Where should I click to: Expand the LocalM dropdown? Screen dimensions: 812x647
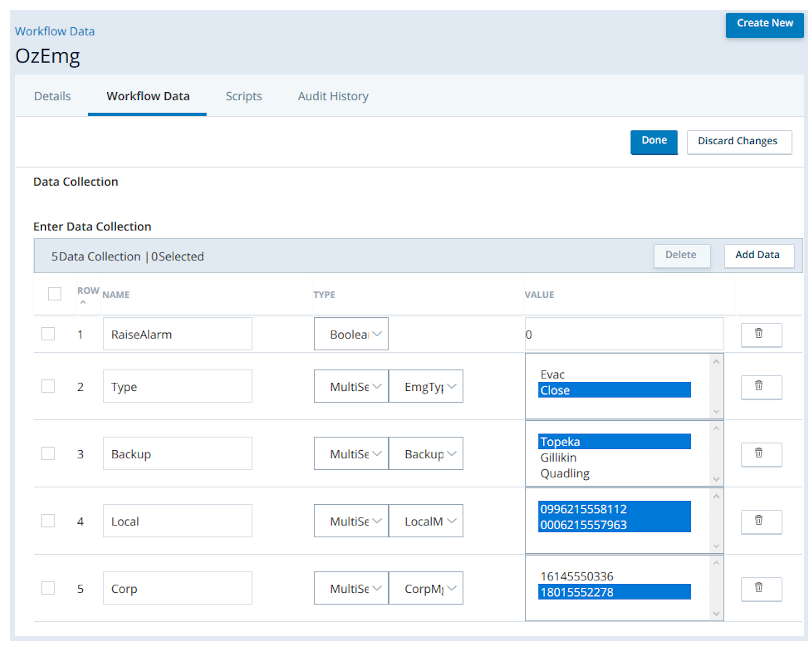click(x=426, y=521)
